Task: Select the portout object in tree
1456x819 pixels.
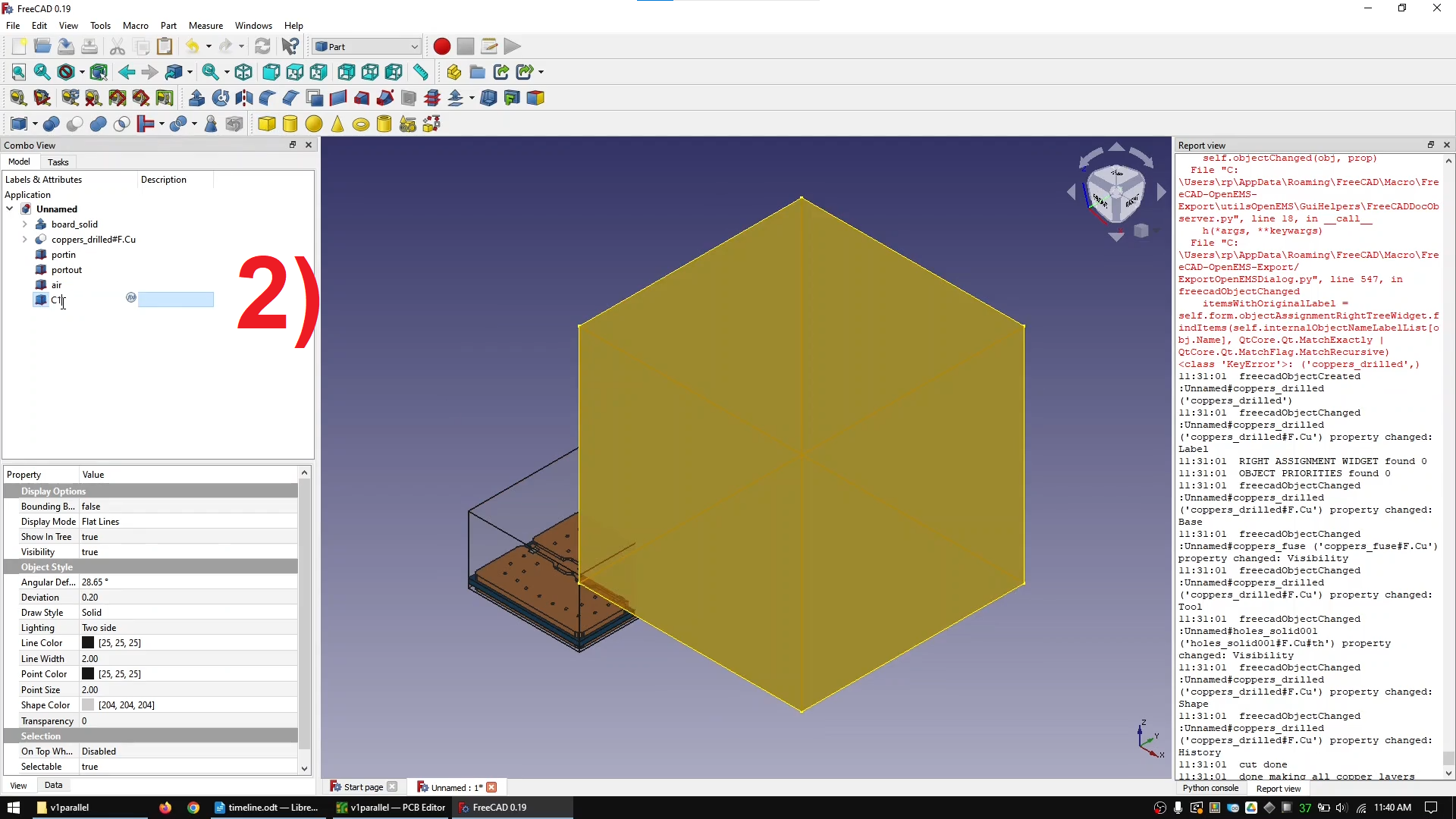Action: coord(67,270)
